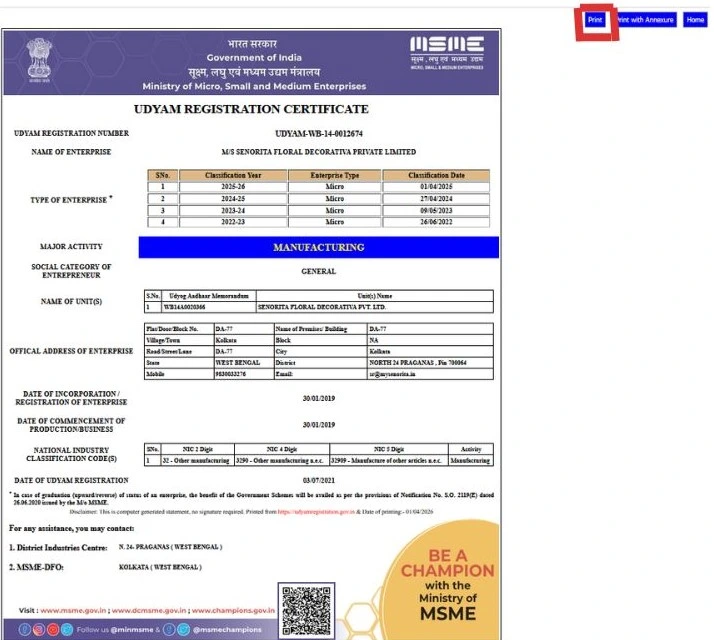Click the classification date 09/05/2023
This screenshot has width=714, height=640.
pos(436,210)
